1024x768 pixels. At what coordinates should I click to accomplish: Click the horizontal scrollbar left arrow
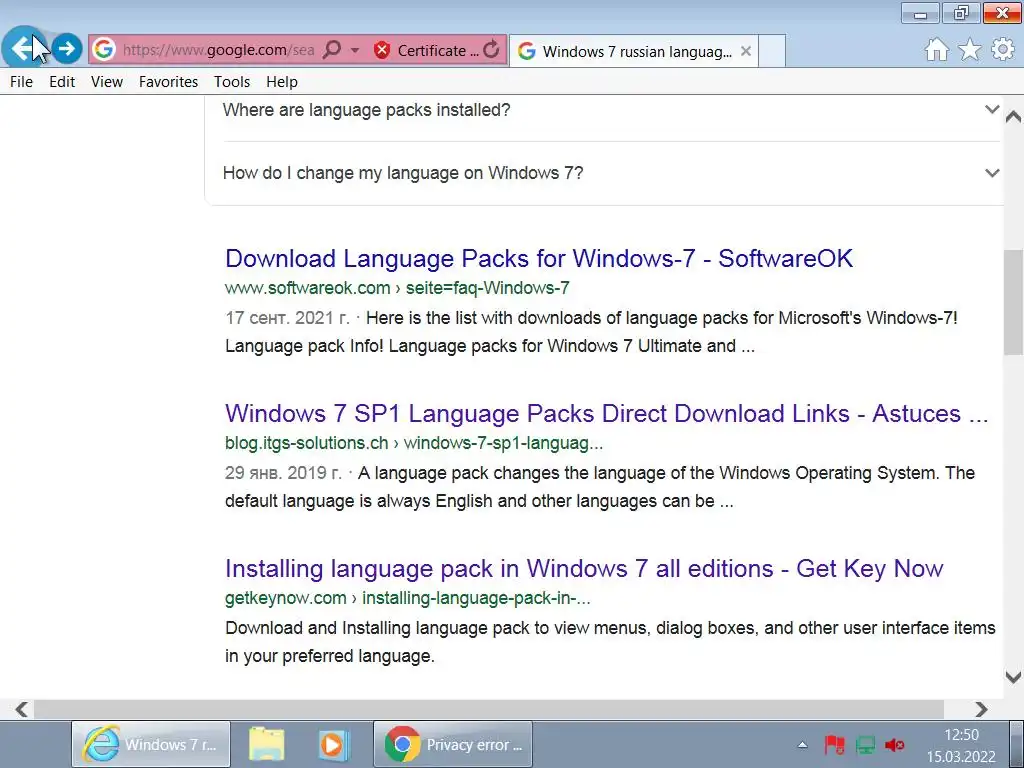[x=22, y=709]
